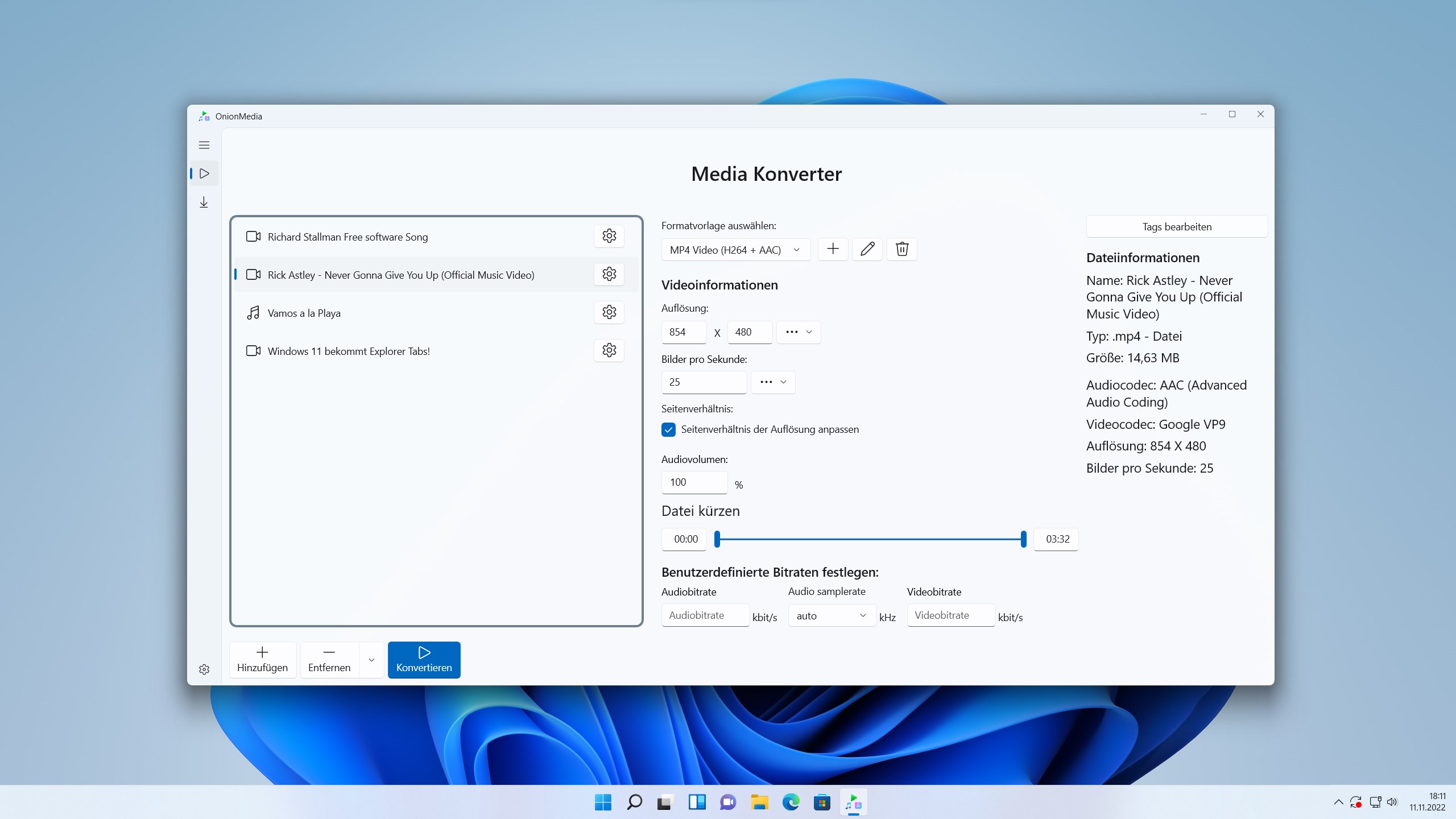Screen dimensions: 1456x819
Task: Select Windows 11 bekommt Explorer Tabs! item
Action: click(x=436, y=351)
